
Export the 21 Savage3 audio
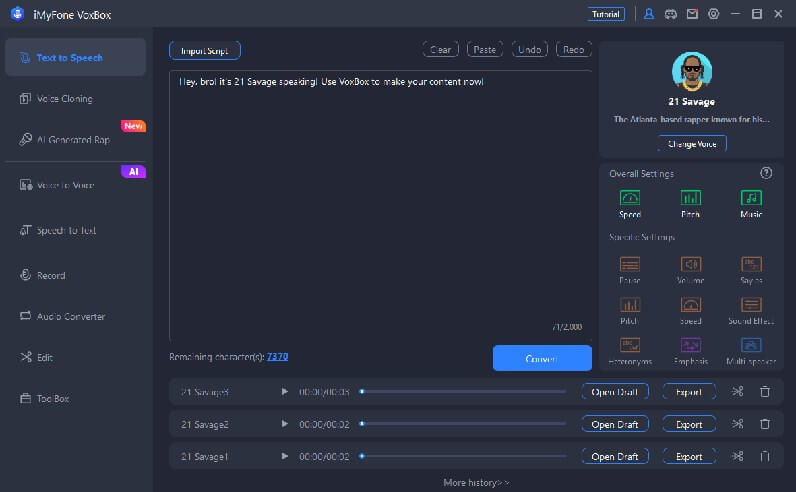click(x=689, y=391)
